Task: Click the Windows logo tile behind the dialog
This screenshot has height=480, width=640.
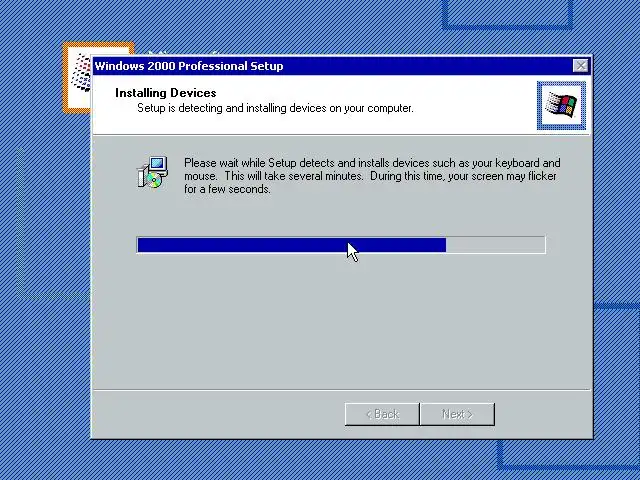Action: click(x=78, y=78)
